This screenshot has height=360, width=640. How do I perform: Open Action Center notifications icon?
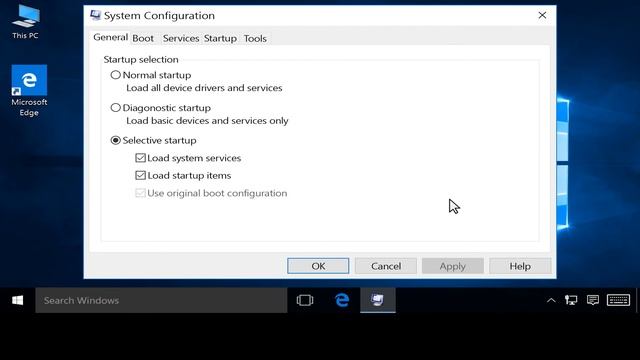(x=593, y=300)
